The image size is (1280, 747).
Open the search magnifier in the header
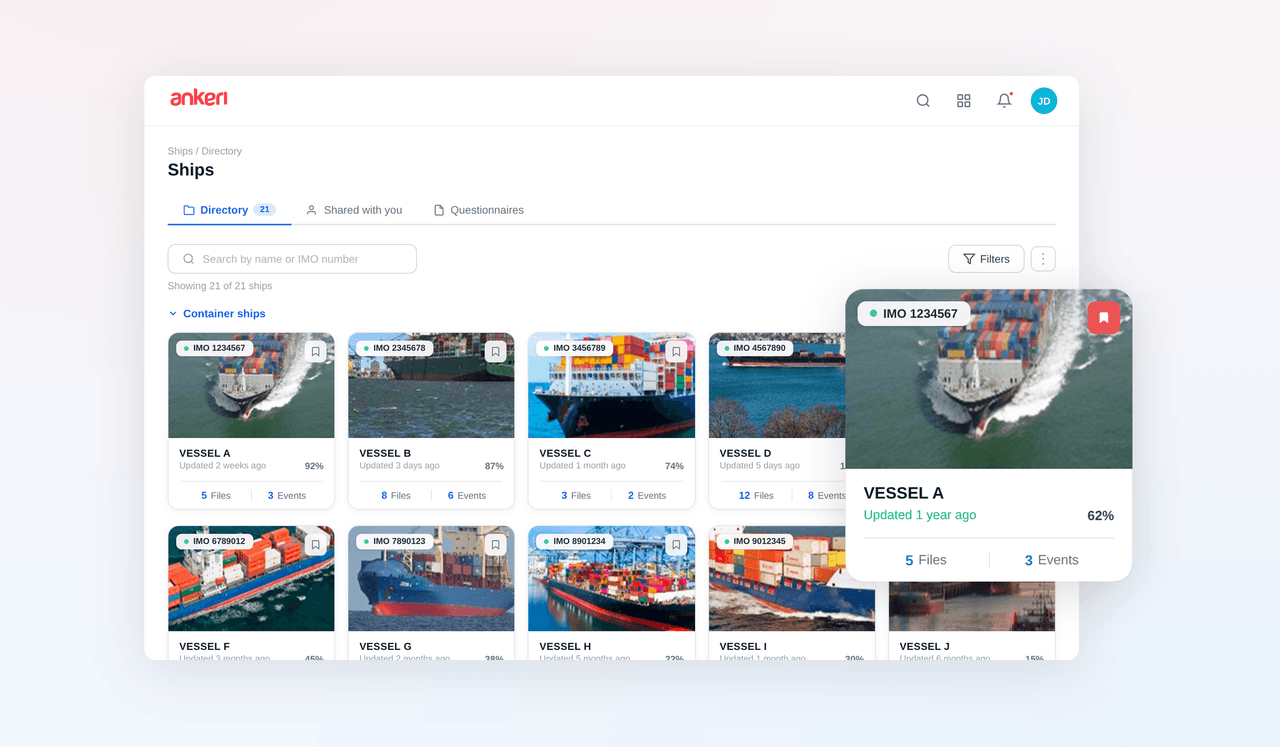(x=922, y=100)
